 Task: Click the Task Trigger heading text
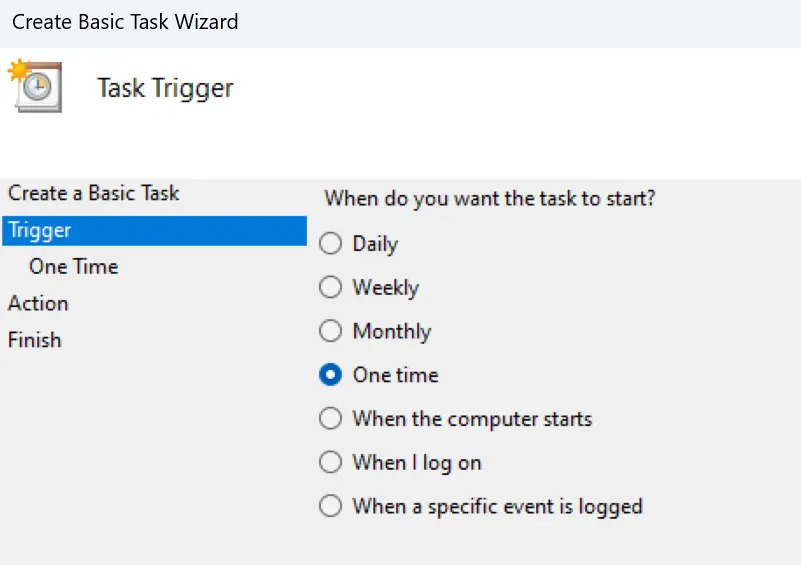165,88
